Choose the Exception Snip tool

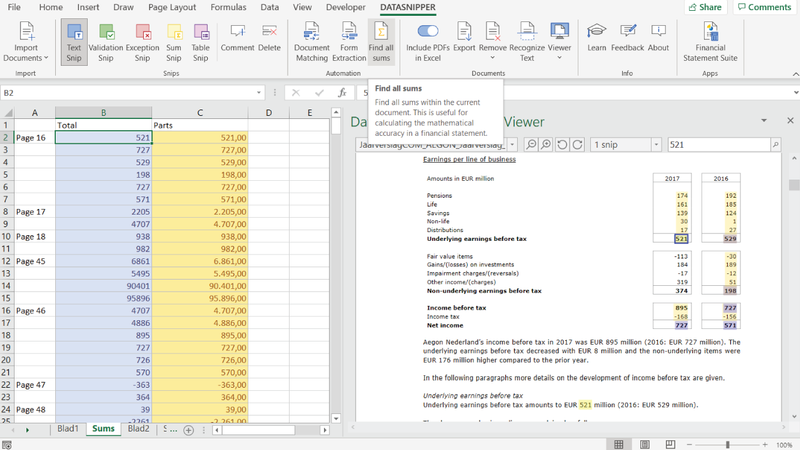141,40
